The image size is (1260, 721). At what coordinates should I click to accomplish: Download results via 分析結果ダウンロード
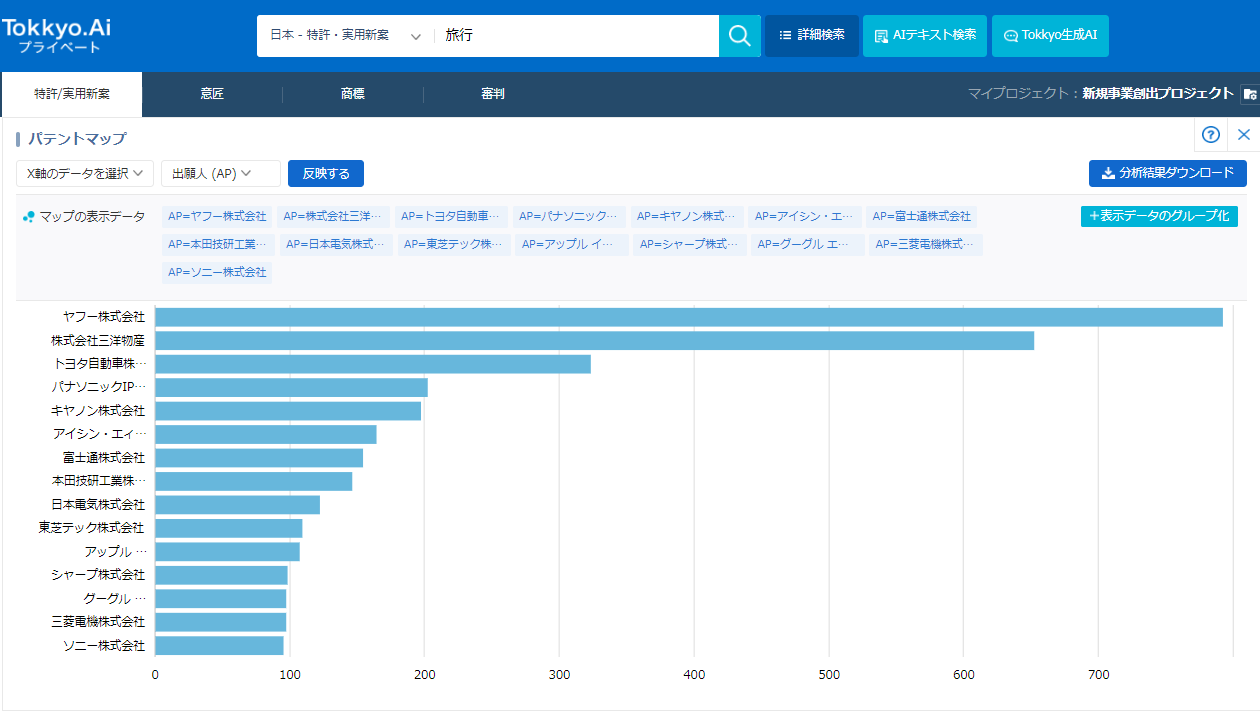tap(1167, 174)
